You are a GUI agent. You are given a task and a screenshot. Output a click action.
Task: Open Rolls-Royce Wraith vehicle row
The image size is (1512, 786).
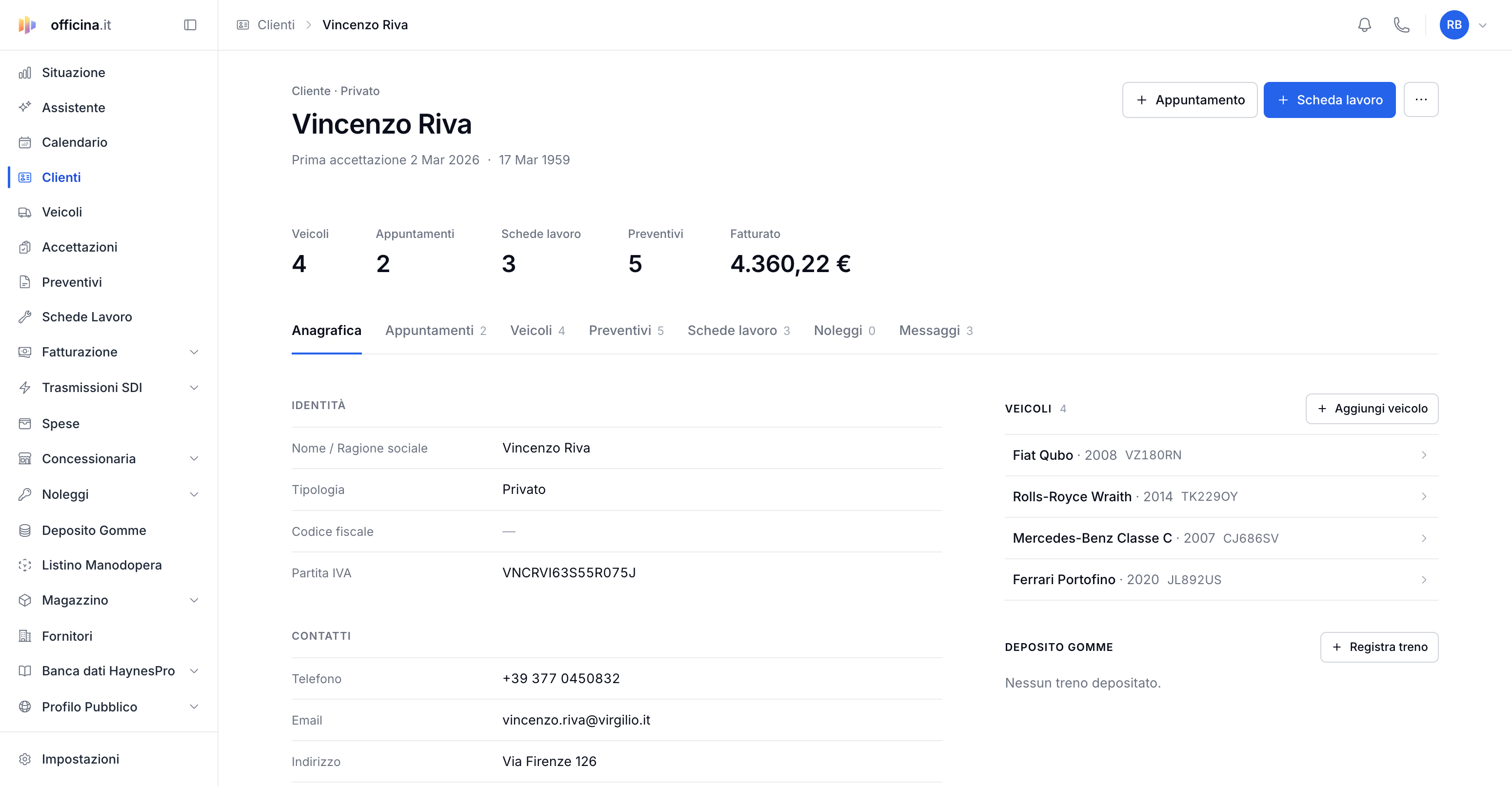tap(1221, 497)
